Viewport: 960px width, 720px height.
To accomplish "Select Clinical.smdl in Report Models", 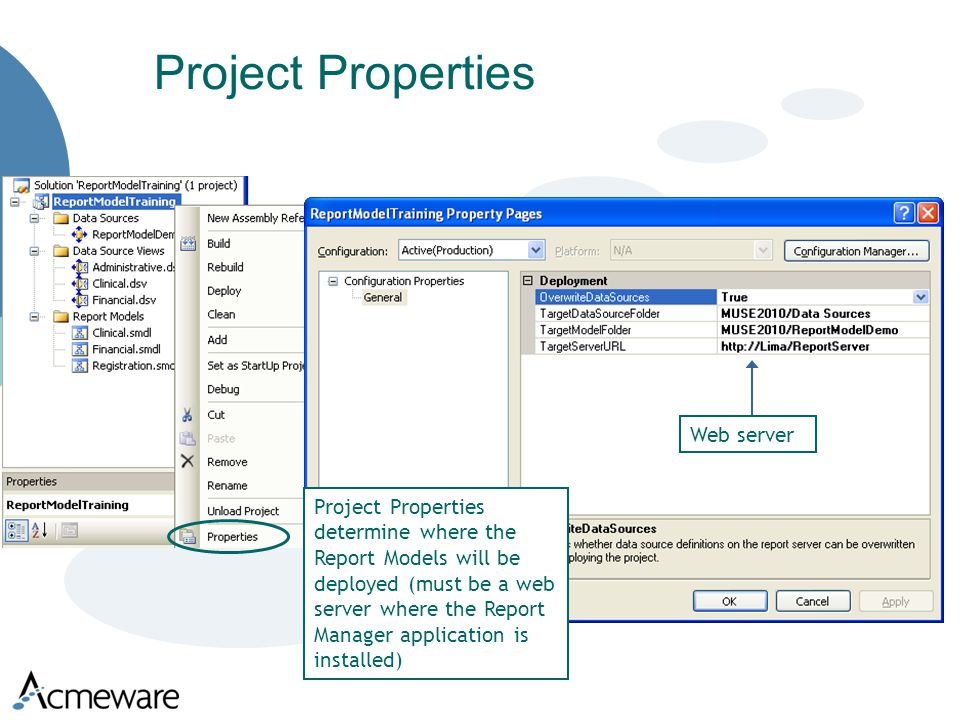I will point(122,333).
